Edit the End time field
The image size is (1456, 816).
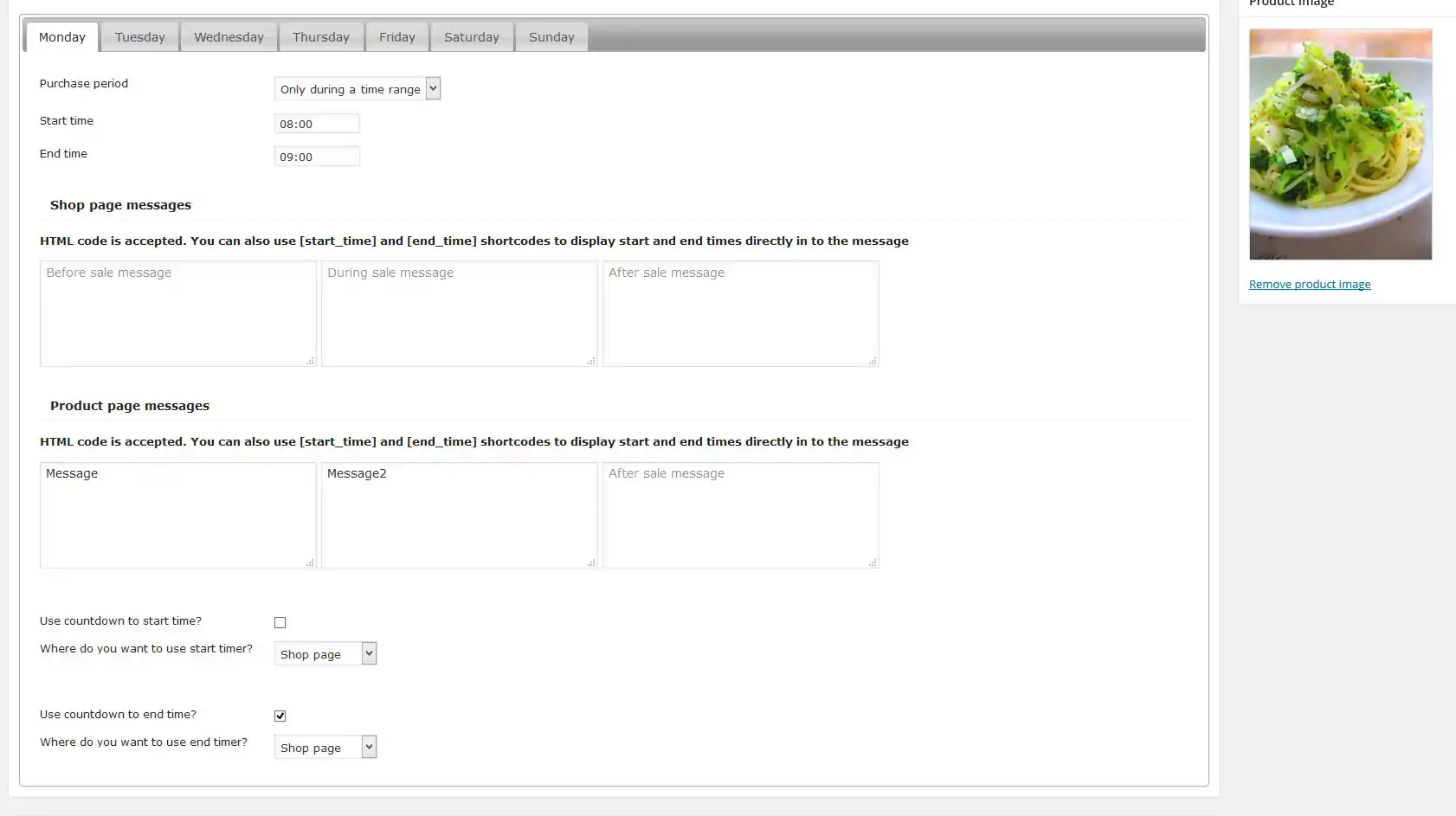point(317,156)
